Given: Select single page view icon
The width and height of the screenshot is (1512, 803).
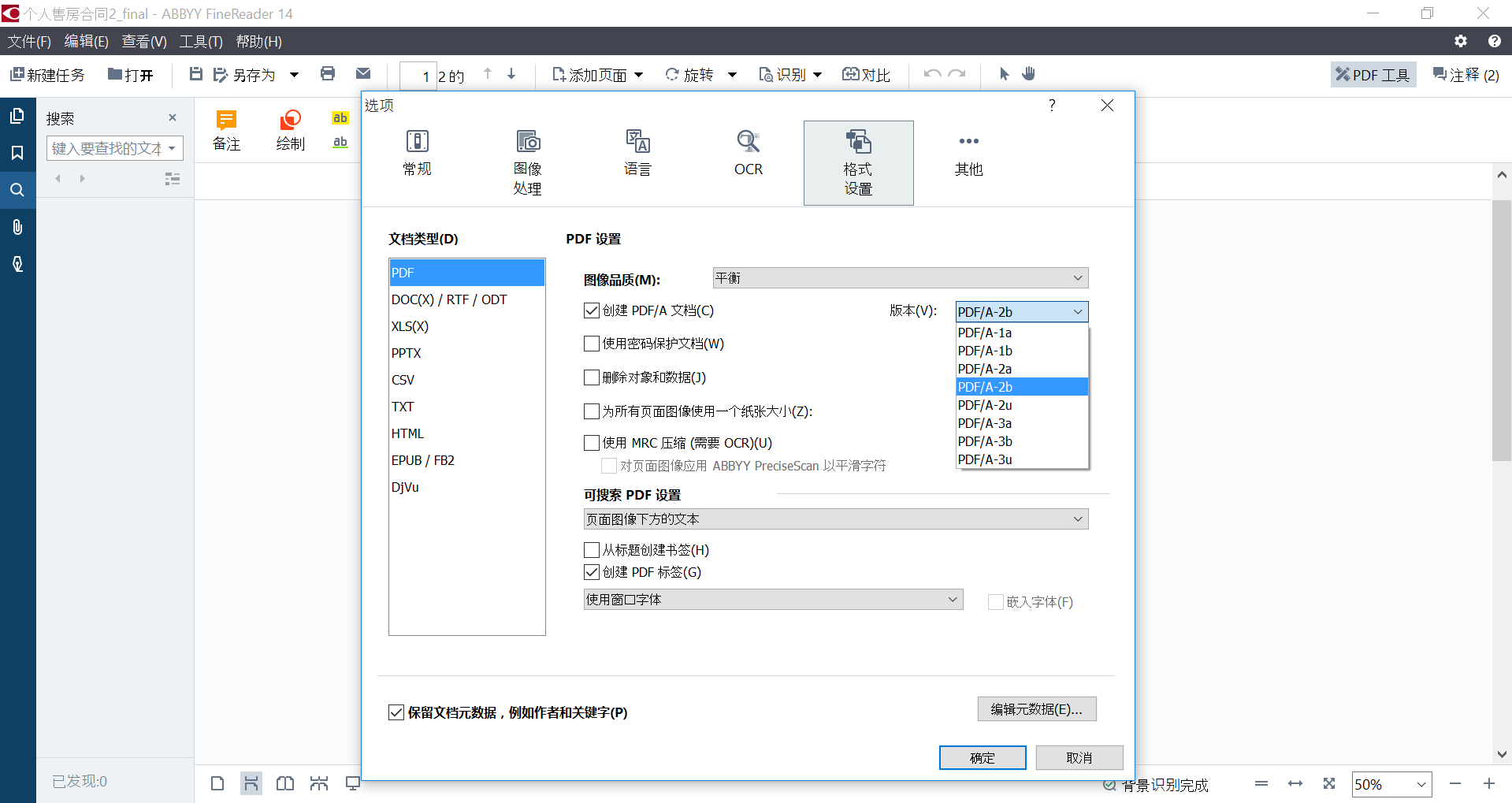Looking at the screenshot, I should pos(217,783).
